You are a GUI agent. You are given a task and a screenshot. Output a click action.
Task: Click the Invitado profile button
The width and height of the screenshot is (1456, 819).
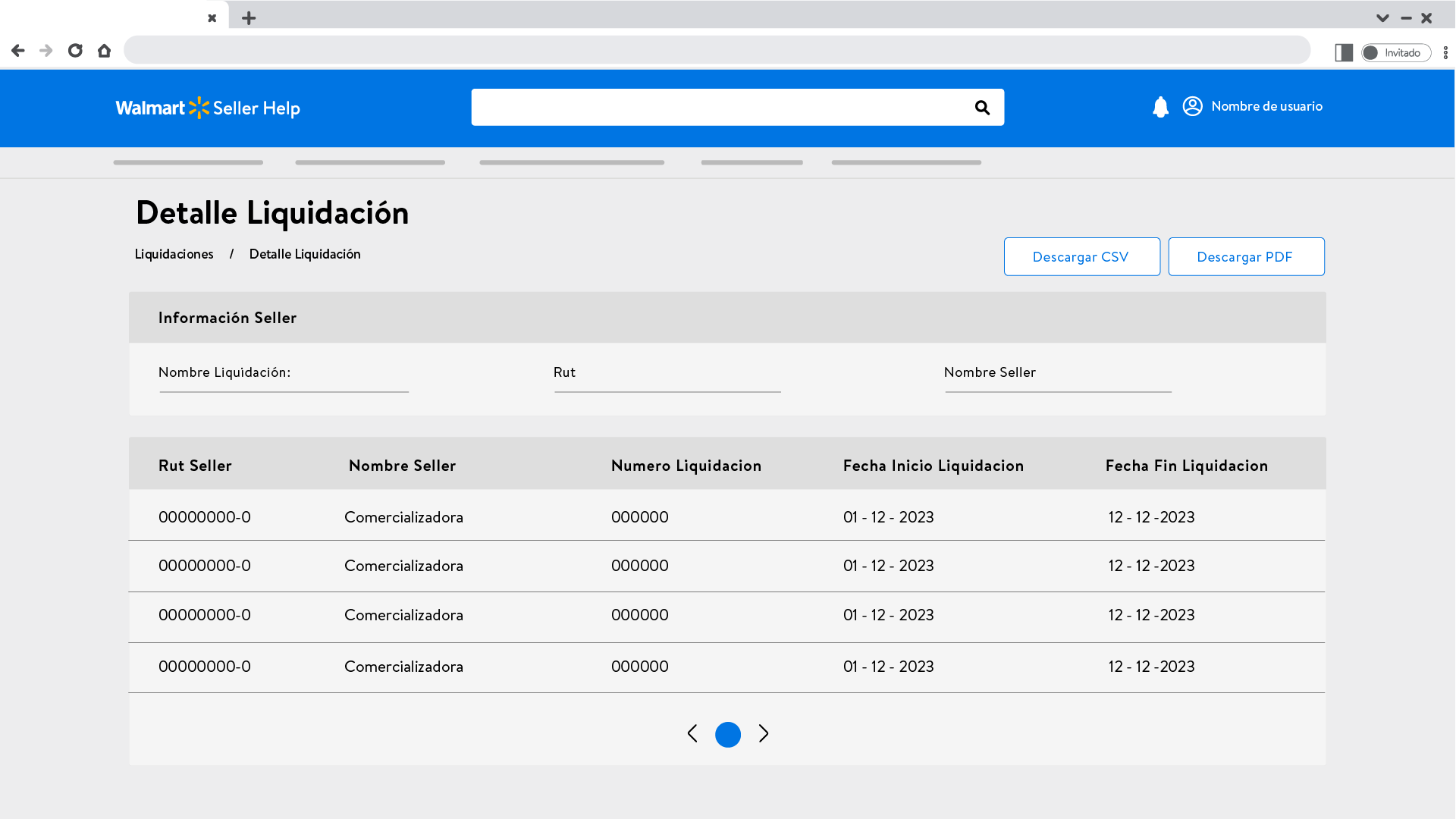[1396, 52]
